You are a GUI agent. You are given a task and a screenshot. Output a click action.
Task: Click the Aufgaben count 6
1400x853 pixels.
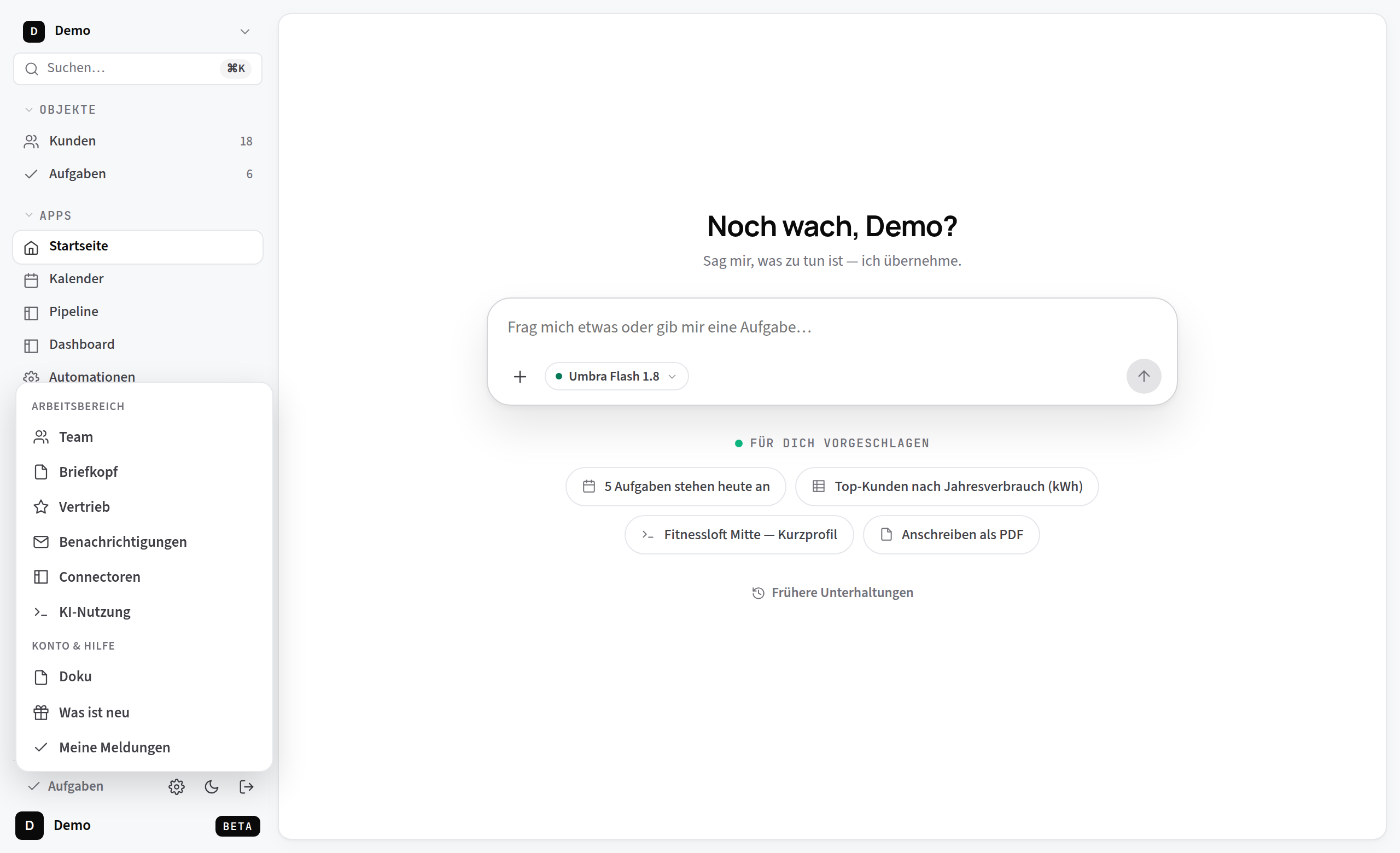click(249, 174)
